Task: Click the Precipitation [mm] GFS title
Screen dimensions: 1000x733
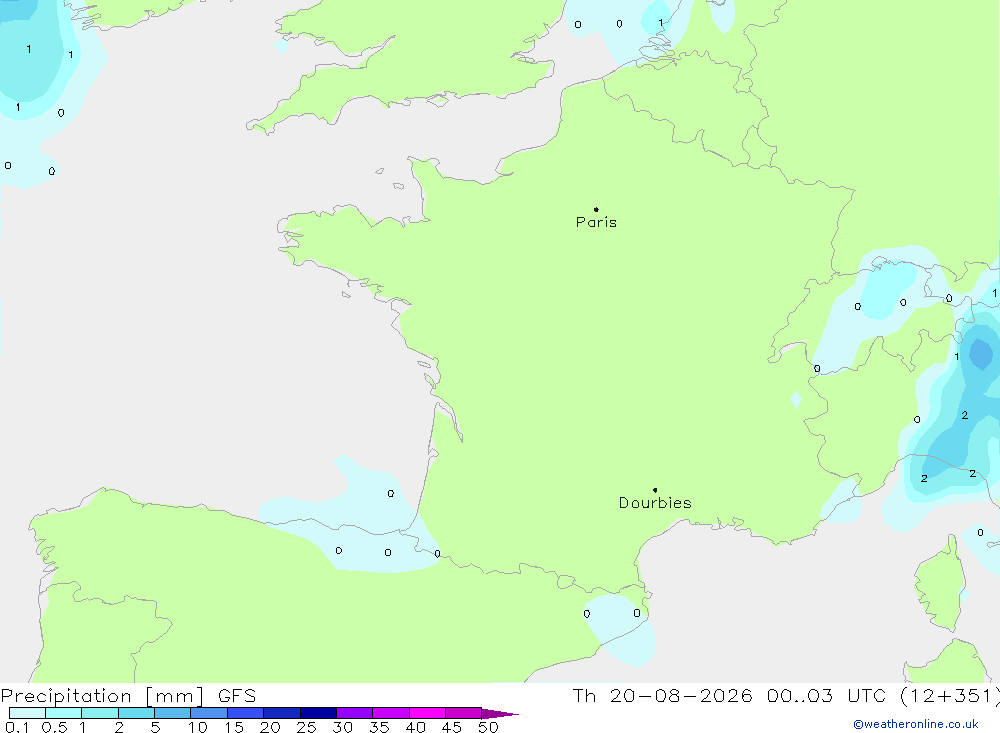Action: pos(128,695)
